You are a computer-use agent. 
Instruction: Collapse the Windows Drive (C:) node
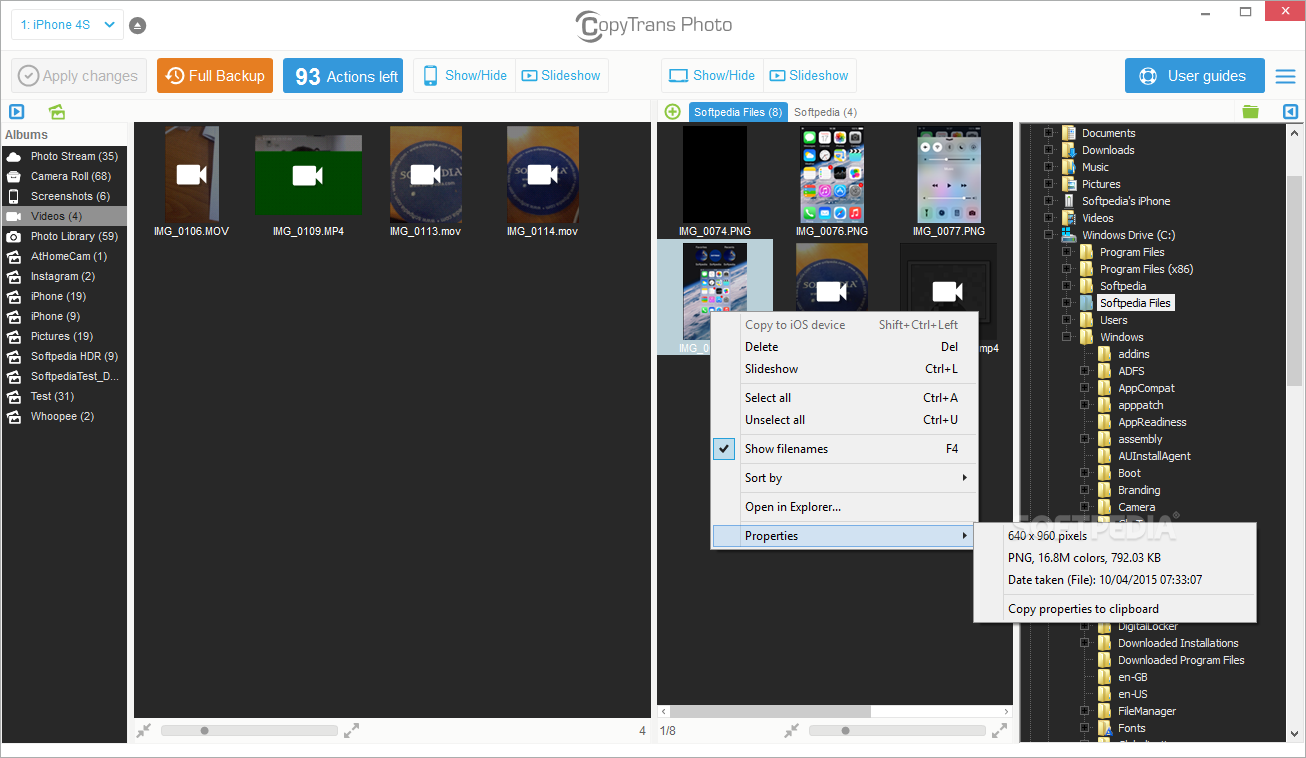tap(1049, 235)
